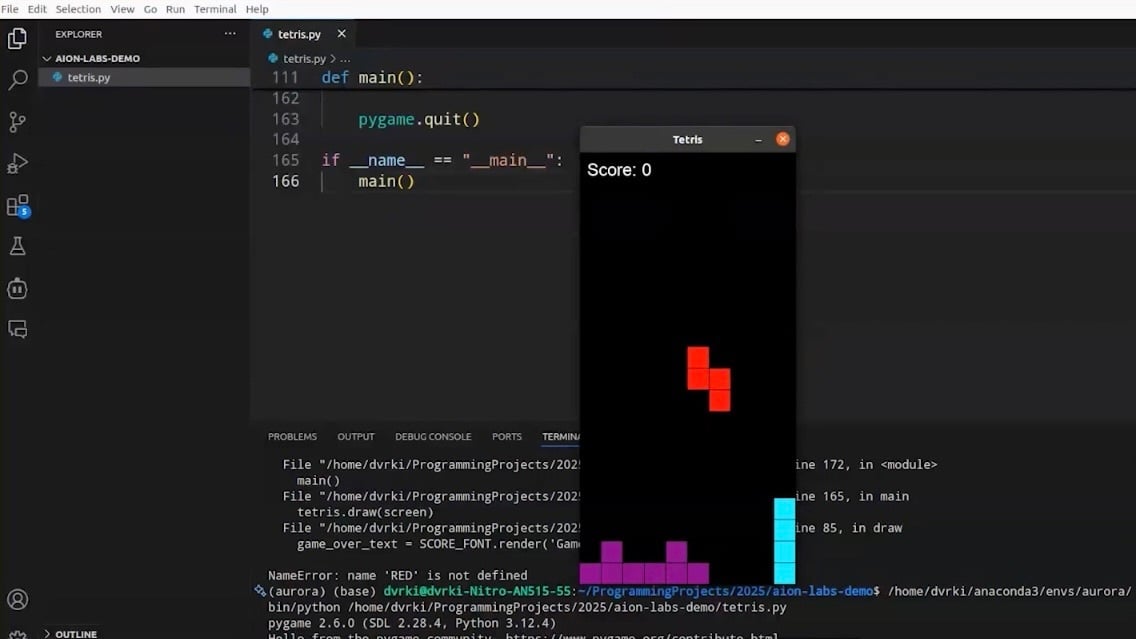Open the Search view
The image size is (1136, 639).
click(17, 79)
